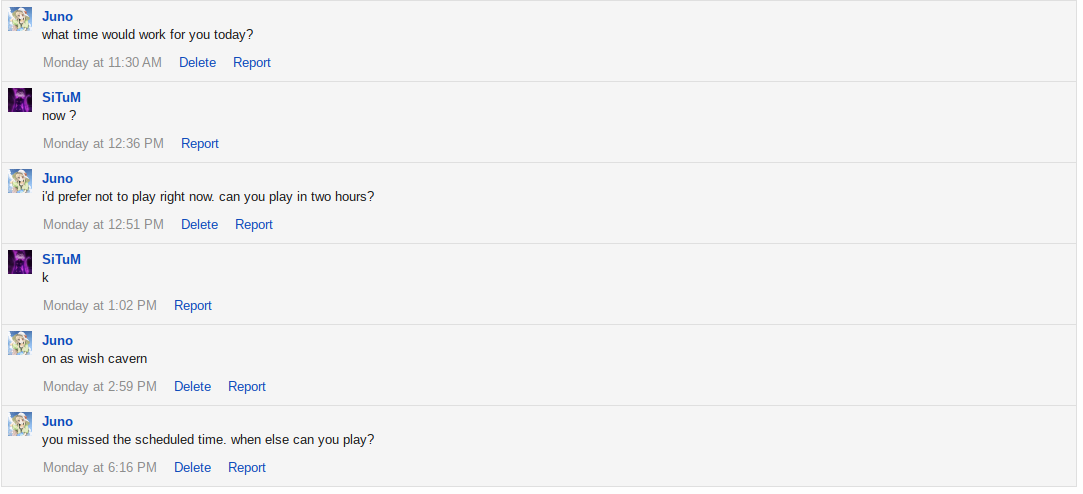1083x494 pixels.
Task: Report the 2:59 PM message
Action: click(247, 386)
